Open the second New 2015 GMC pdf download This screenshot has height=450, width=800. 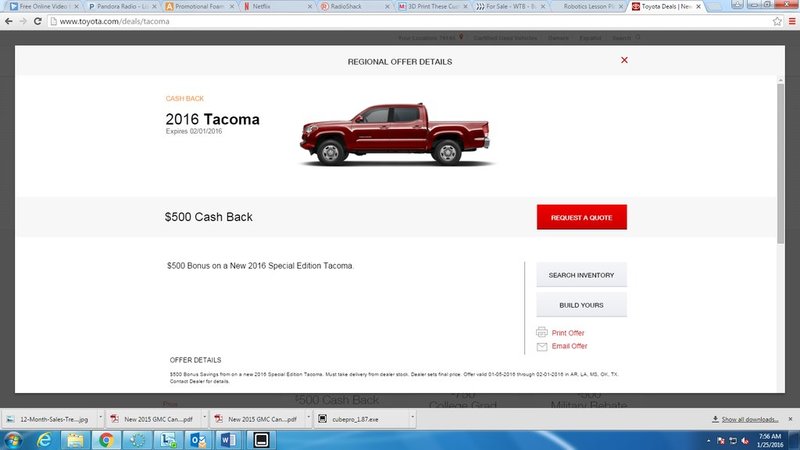point(257,419)
